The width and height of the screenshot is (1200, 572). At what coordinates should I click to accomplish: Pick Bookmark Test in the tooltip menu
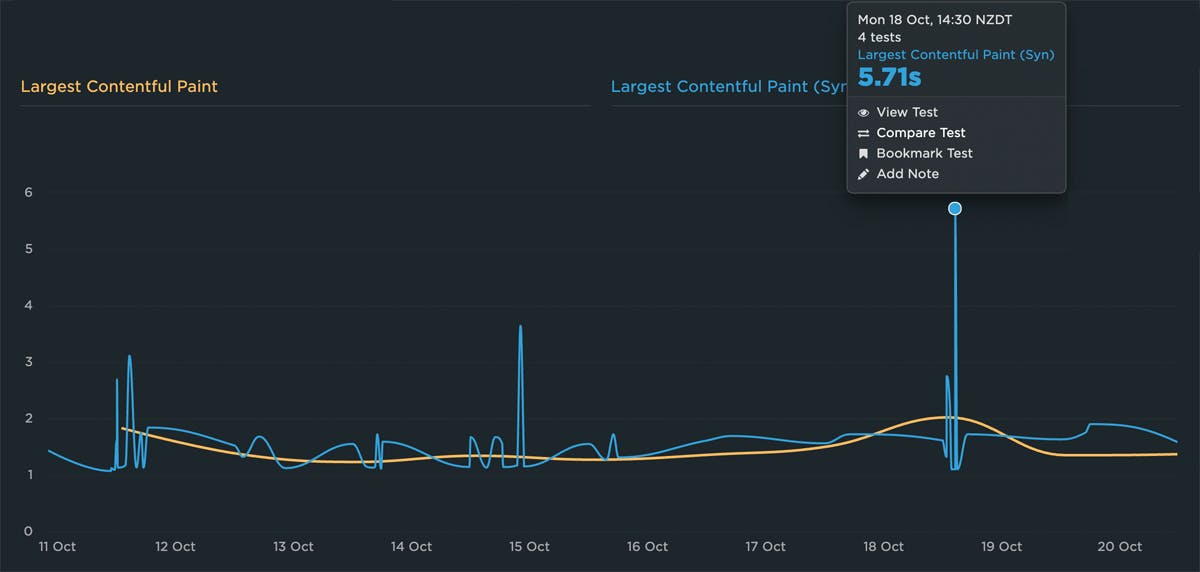[x=924, y=154]
